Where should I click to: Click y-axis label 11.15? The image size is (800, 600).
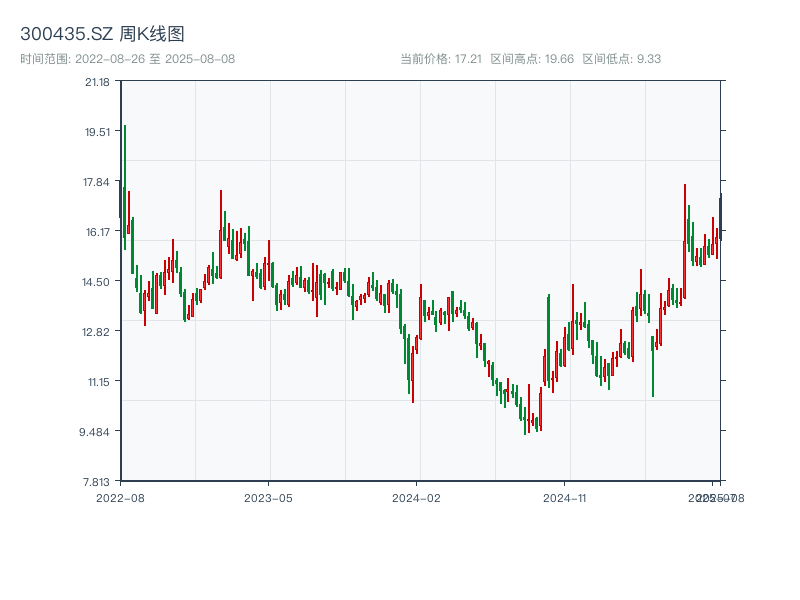[x=98, y=382]
